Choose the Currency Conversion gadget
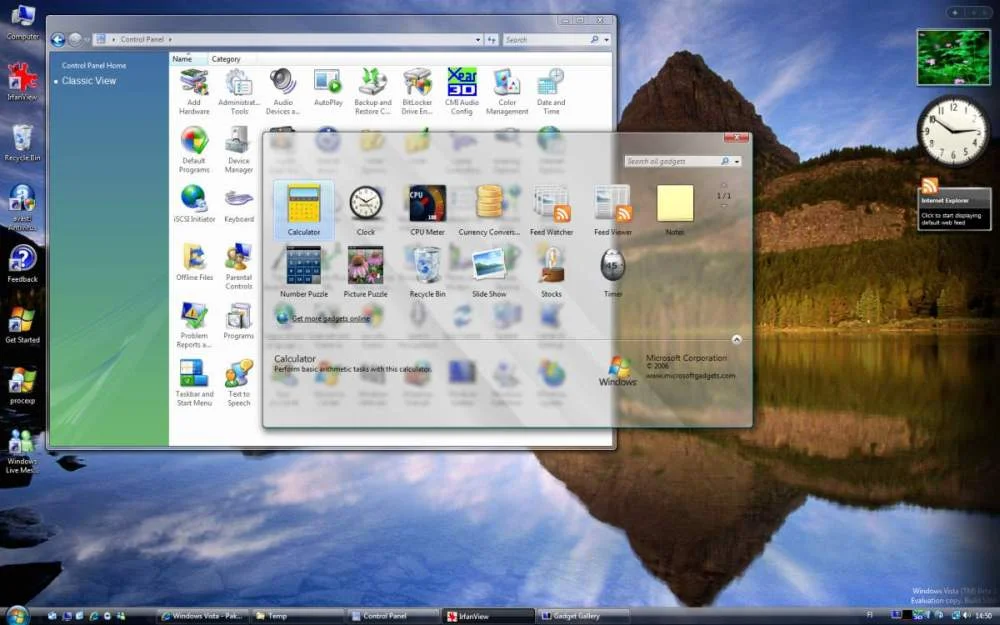The width and height of the screenshot is (1000, 625). point(489,204)
